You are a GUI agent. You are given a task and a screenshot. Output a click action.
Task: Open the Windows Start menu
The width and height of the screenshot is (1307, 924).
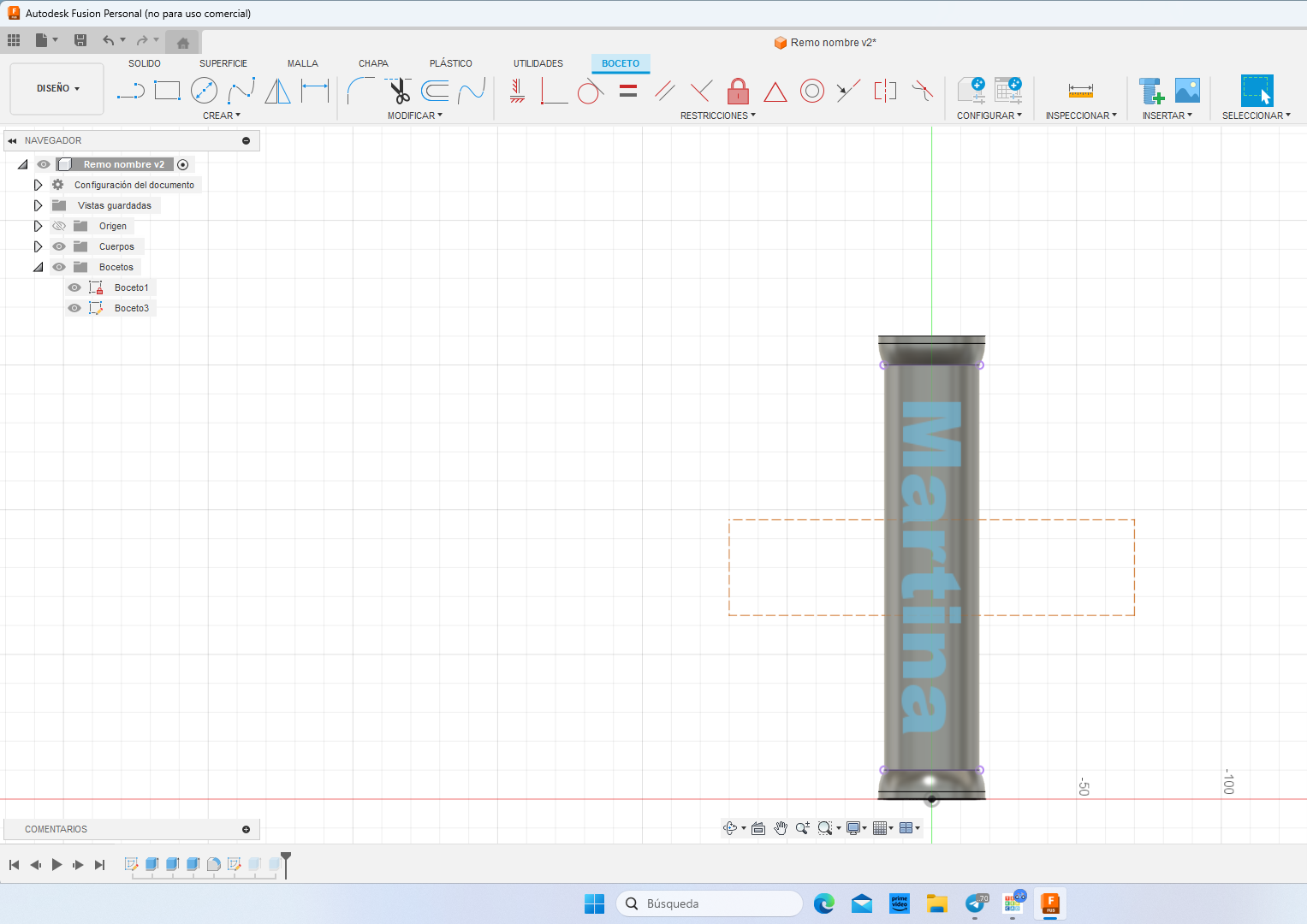pos(594,903)
